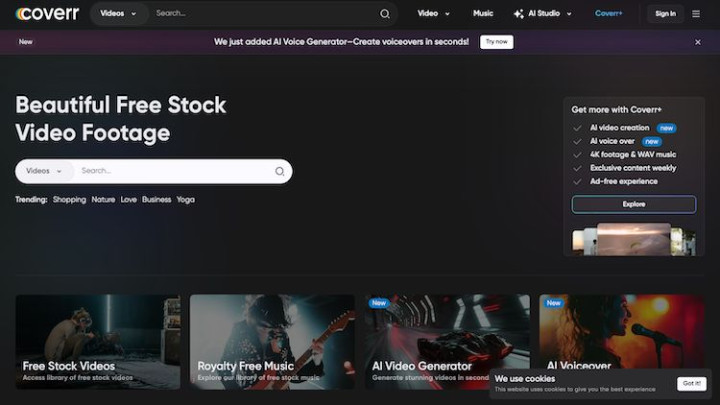Click the new badge beside AI voice over
The height and width of the screenshot is (405, 720).
(x=652, y=141)
